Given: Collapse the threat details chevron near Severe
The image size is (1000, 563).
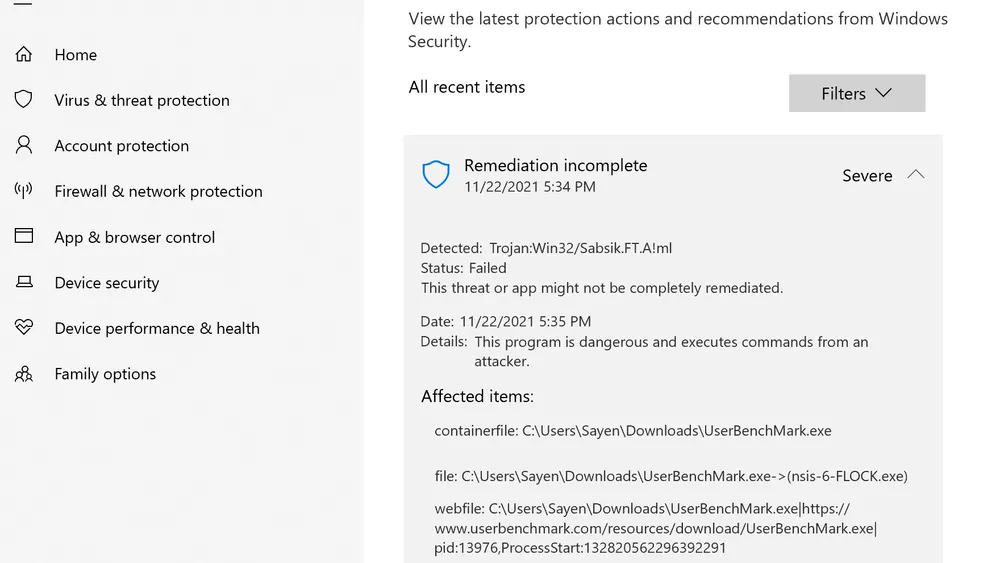Looking at the screenshot, I should [915, 174].
